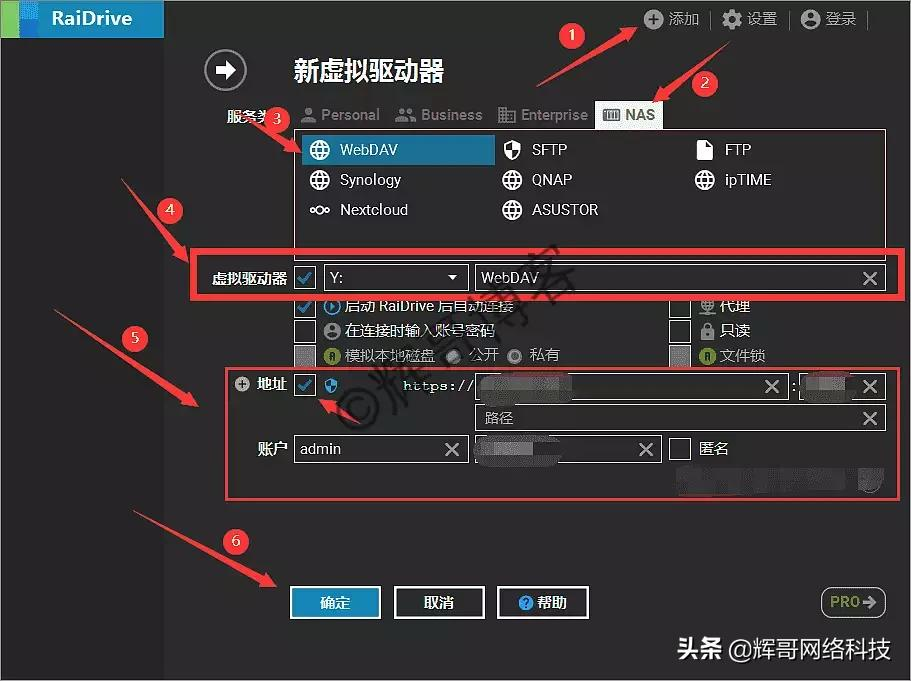Select the ipTIME service
Screen dimensions: 911x681
click(x=733, y=180)
